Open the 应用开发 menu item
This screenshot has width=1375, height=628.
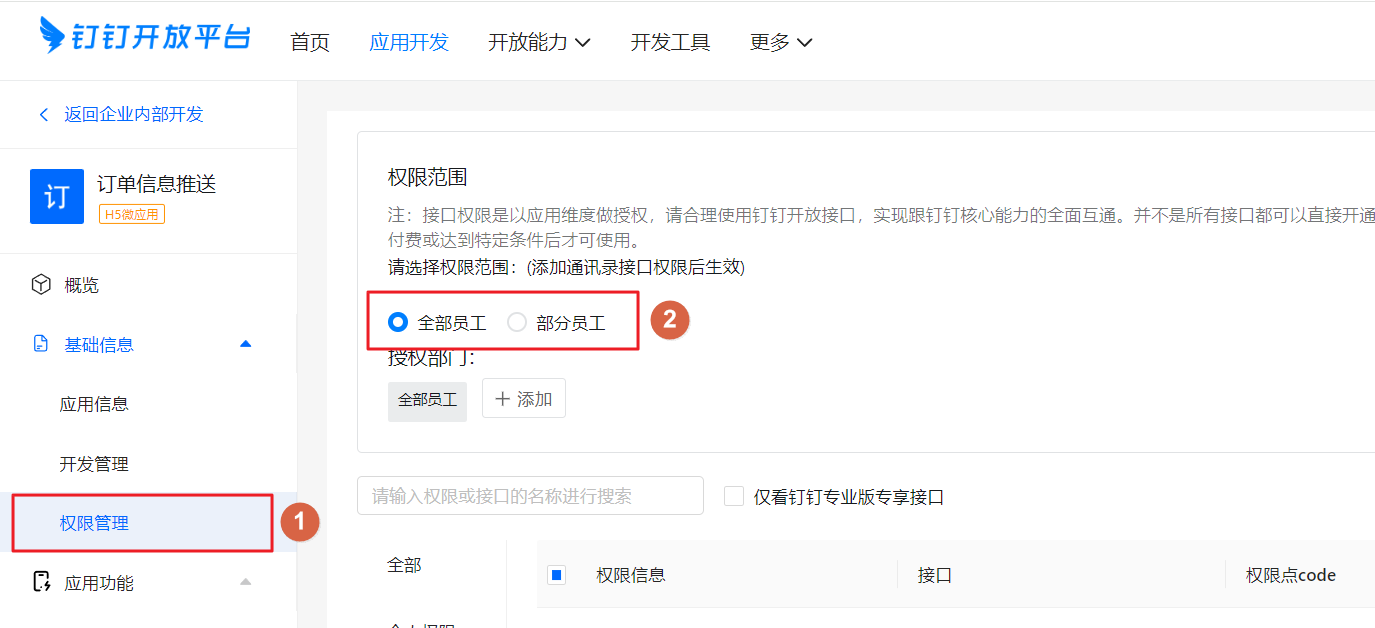coord(409,42)
